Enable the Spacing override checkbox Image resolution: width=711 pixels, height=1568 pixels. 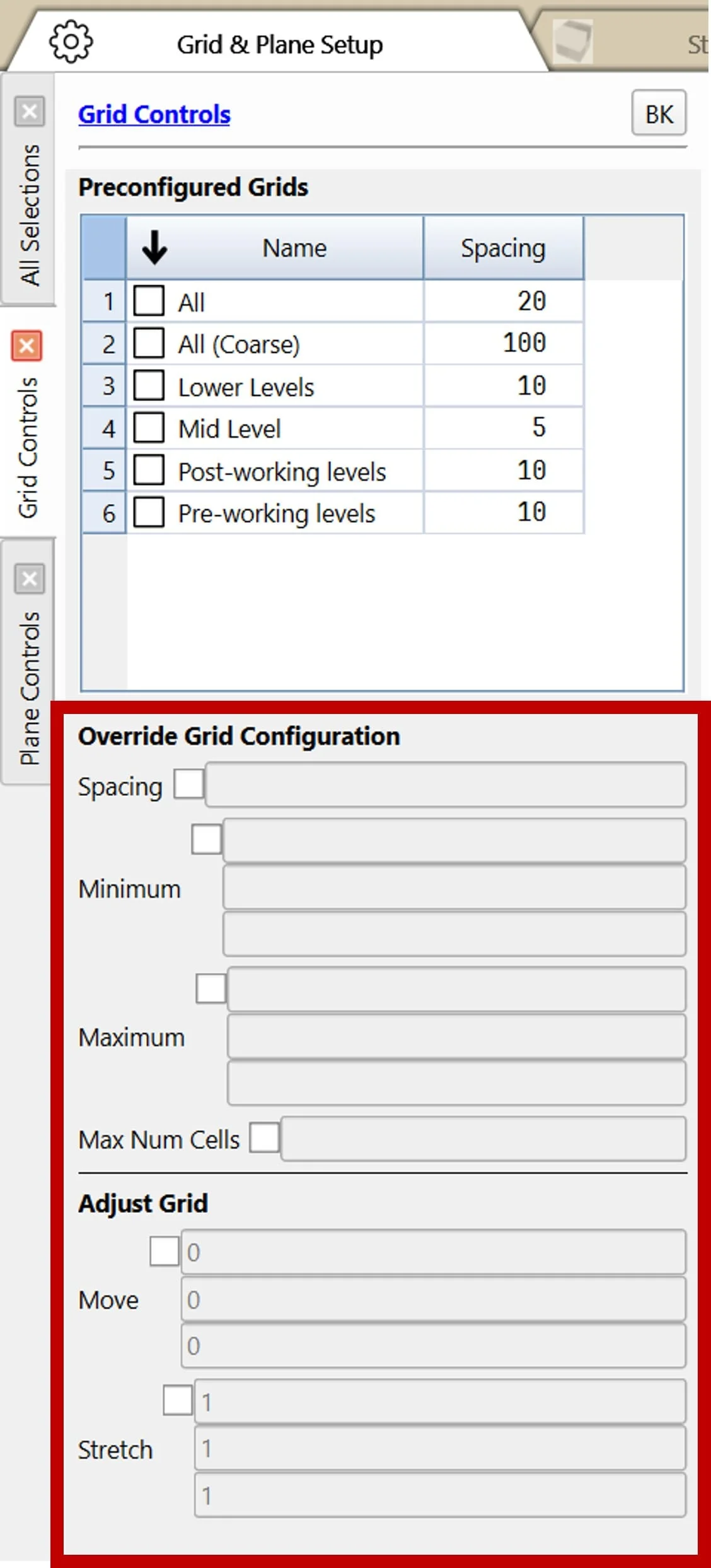tap(188, 783)
